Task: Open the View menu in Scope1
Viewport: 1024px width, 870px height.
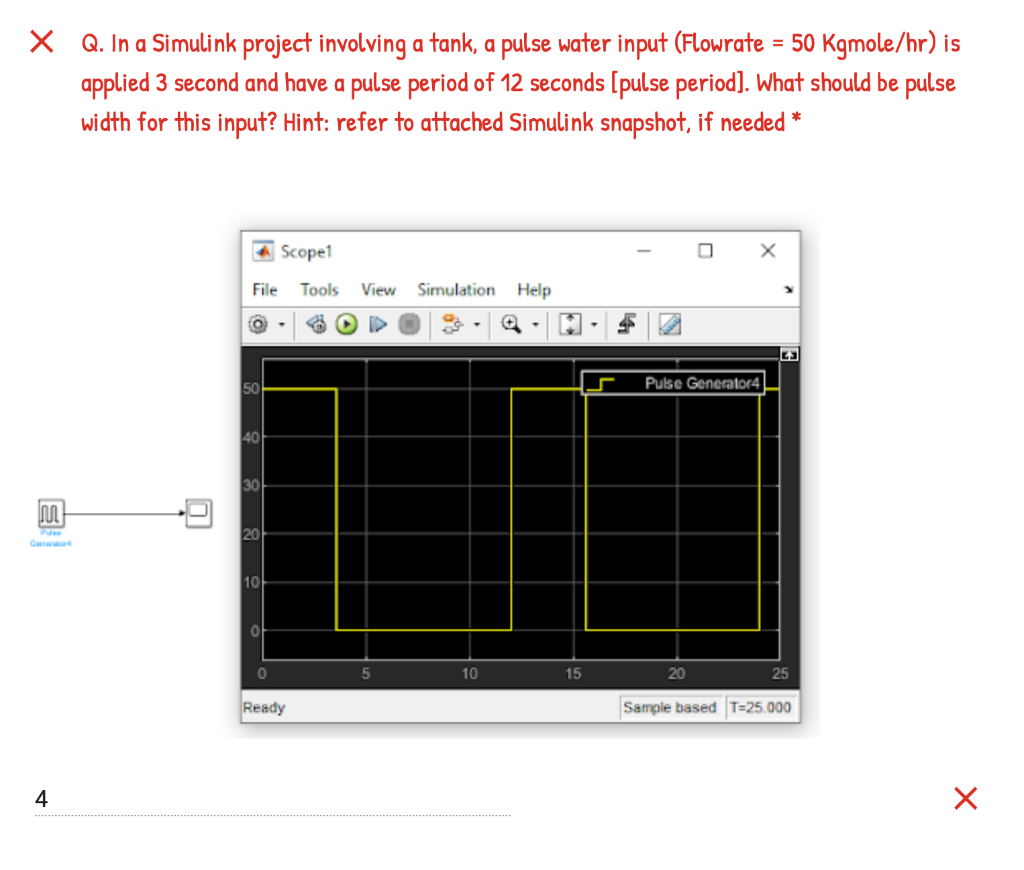Action: click(x=379, y=289)
